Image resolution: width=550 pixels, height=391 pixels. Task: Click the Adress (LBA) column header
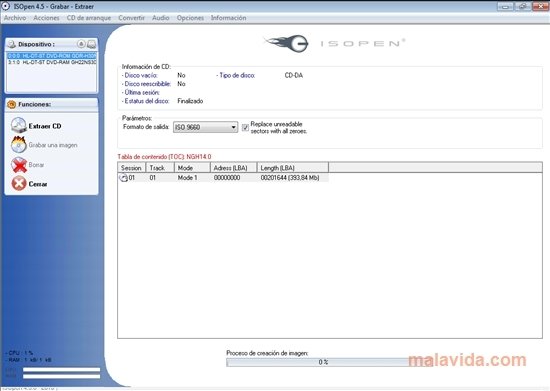[234, 168]
